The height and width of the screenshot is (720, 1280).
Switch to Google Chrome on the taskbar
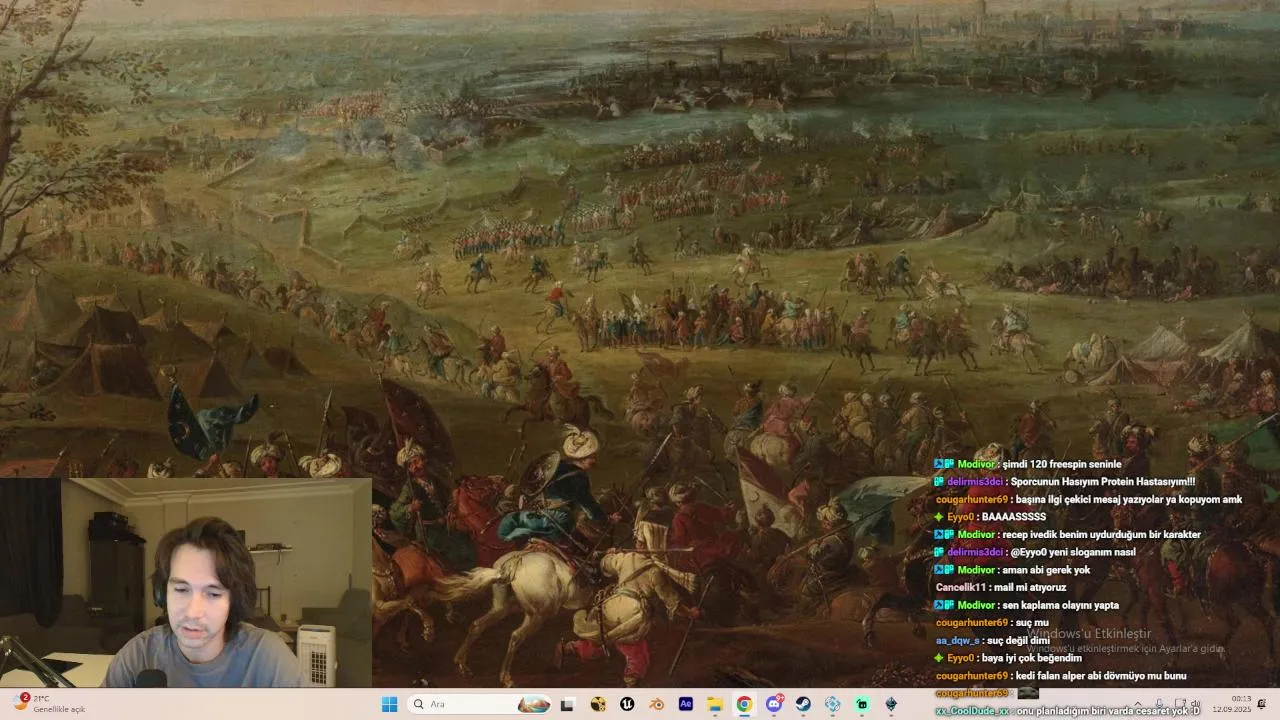744,704
